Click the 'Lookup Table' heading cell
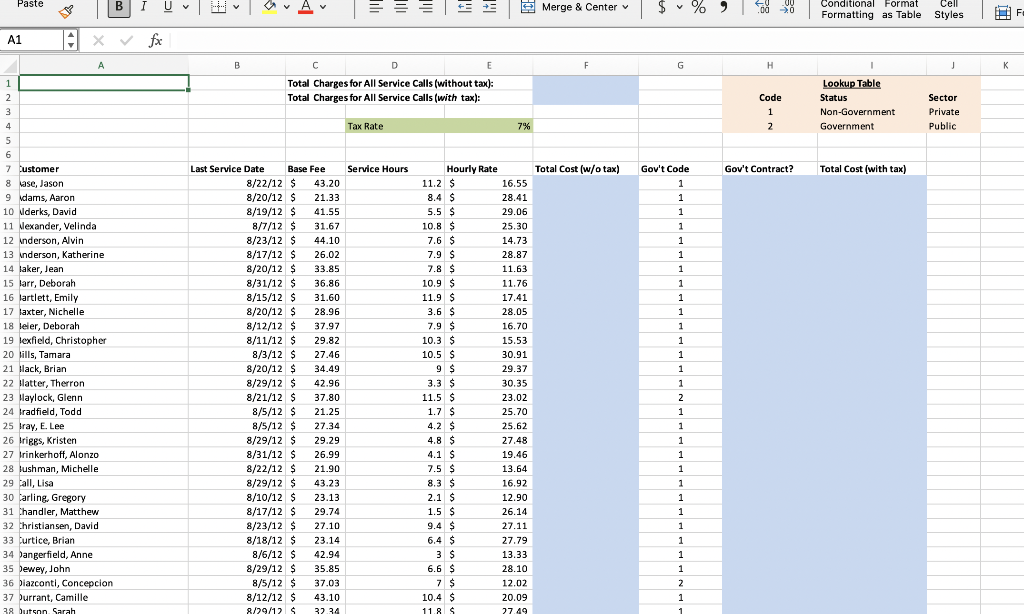 tap(852, 83)
